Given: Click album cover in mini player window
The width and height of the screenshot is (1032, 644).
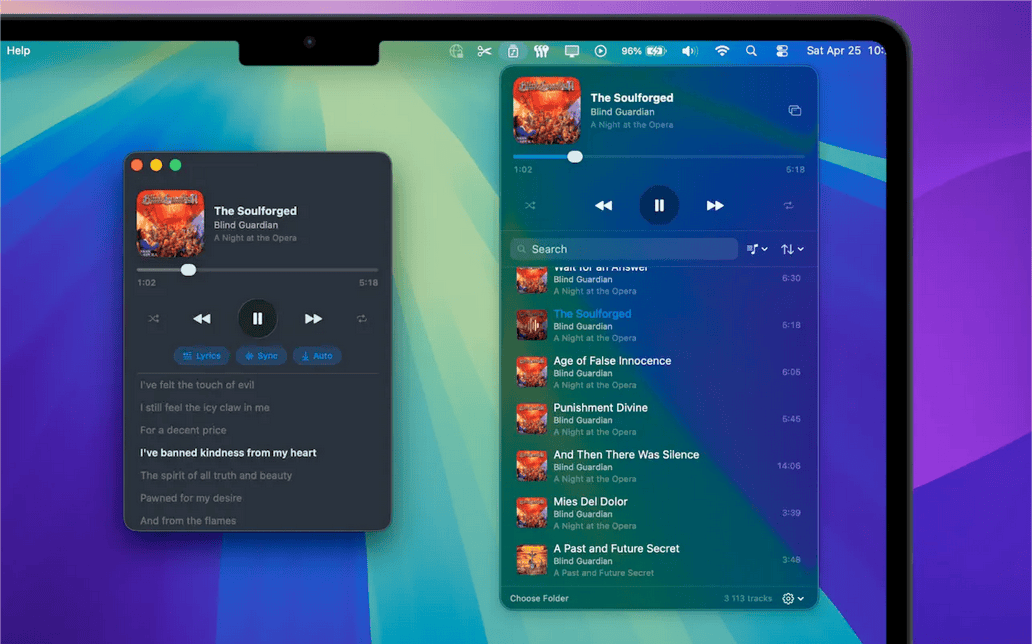Looking at the screenshot, I should tap(170, 224).
